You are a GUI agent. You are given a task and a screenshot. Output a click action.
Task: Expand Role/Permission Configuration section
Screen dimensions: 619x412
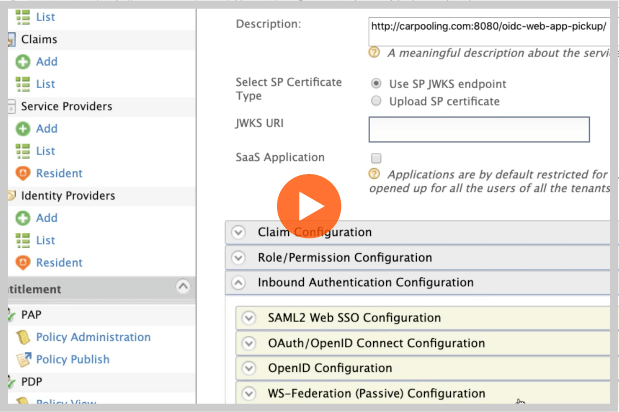click(238, 258)
